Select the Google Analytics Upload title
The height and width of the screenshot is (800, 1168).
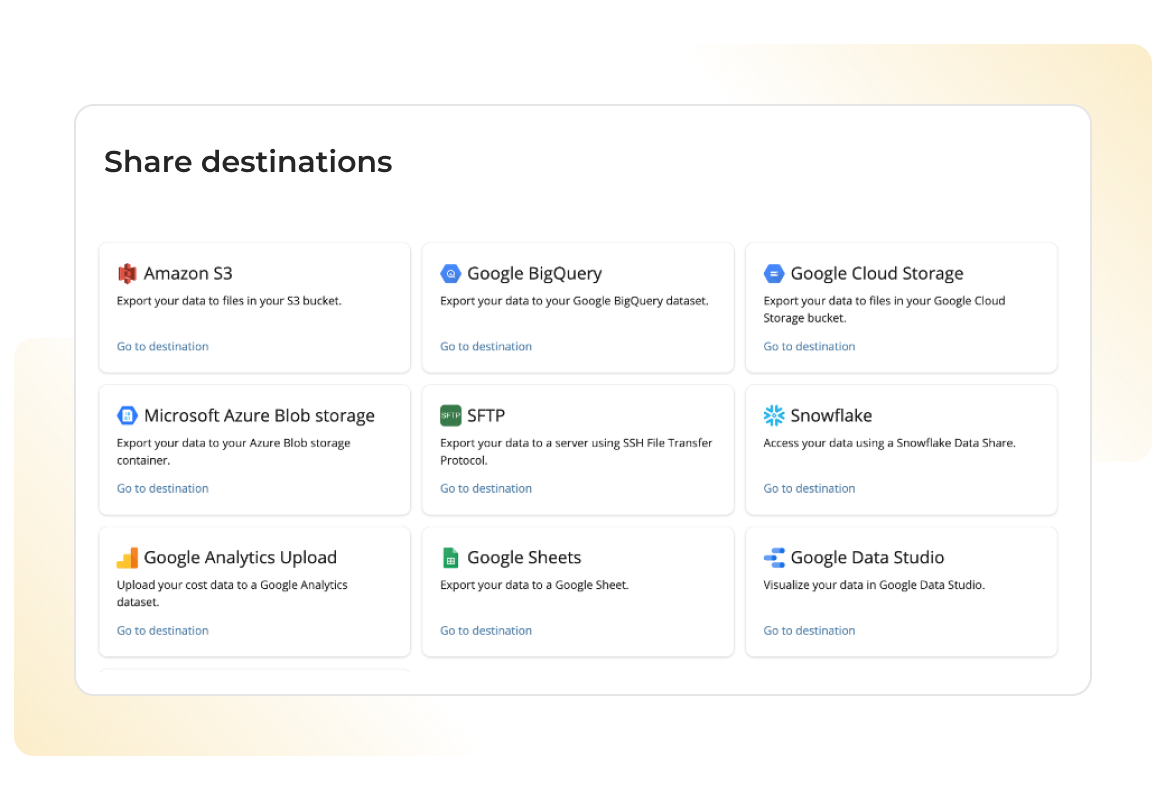click(x=240, y=559)
